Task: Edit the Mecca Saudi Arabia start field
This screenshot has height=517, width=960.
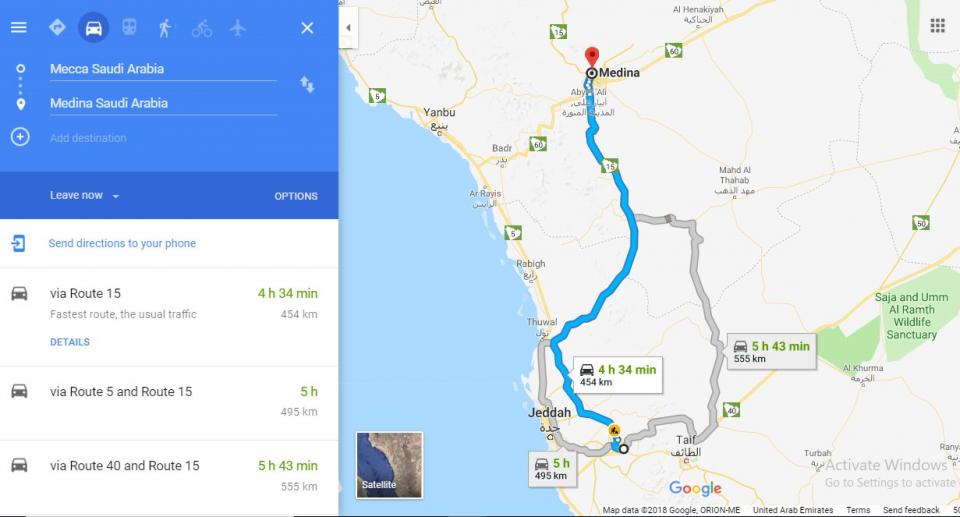Action: (163, 69)
